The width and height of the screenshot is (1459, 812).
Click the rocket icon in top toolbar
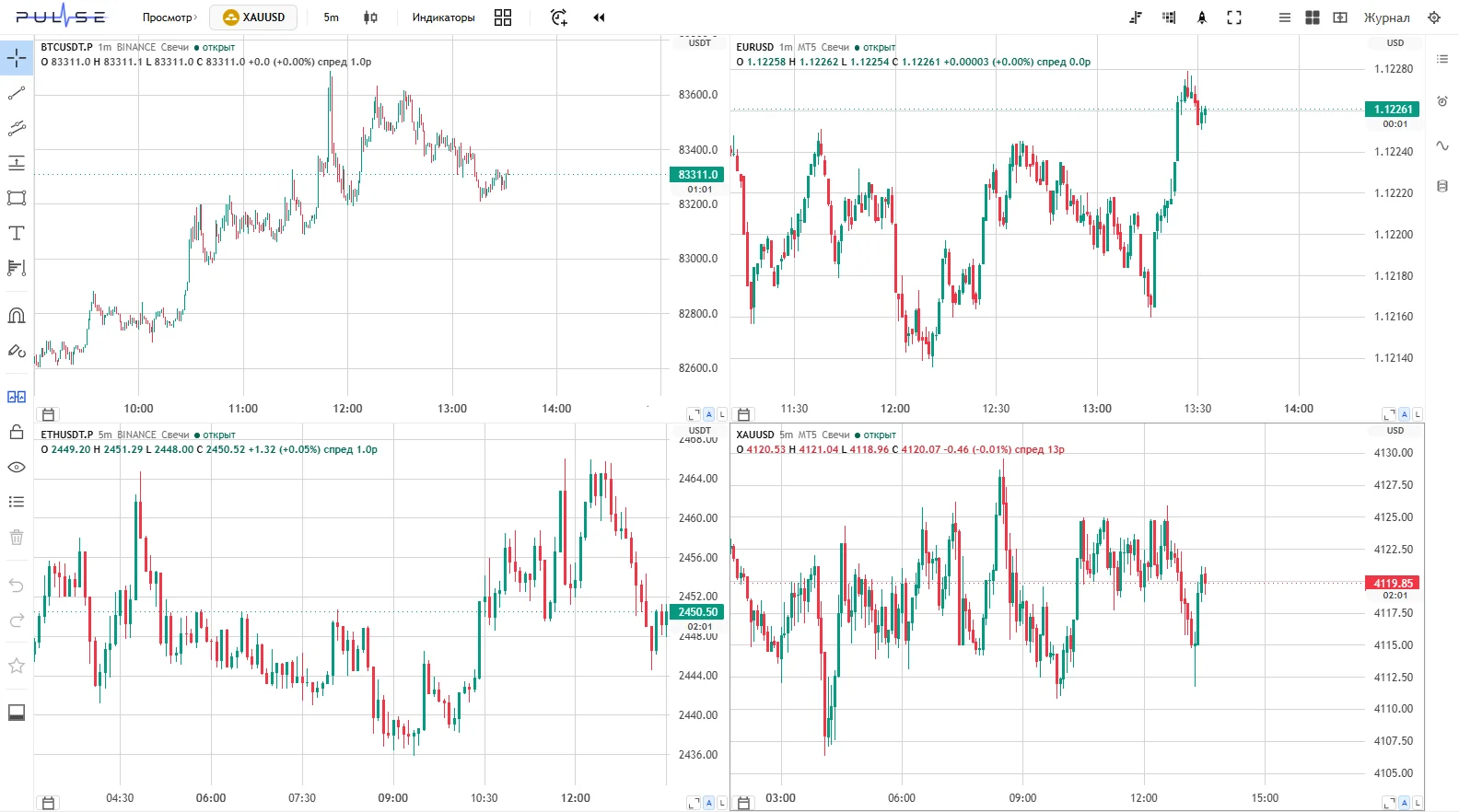click(x=1202, y=17)
